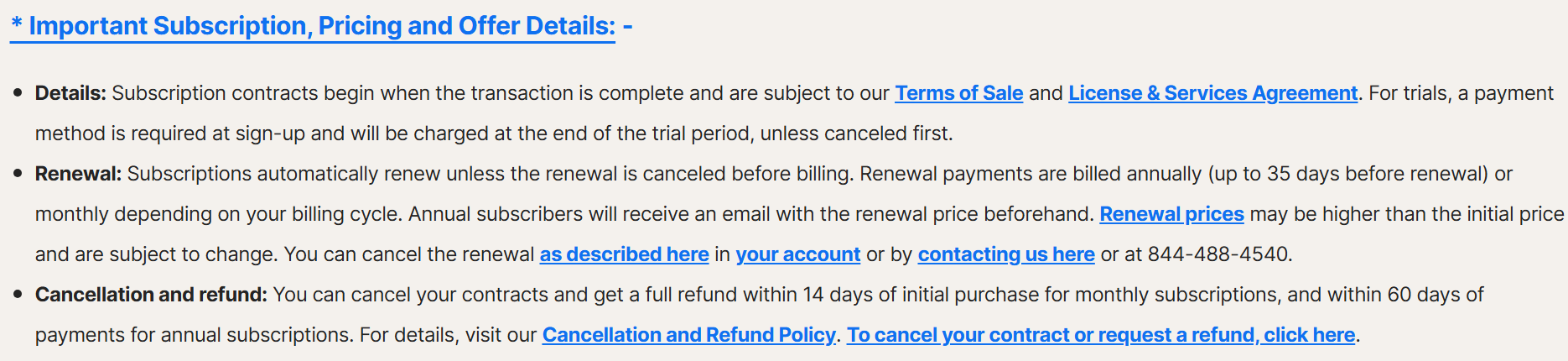Click 'To cancel your contract or request a refund' link
Screen dimensions: 1568x361
(1100, 335)
